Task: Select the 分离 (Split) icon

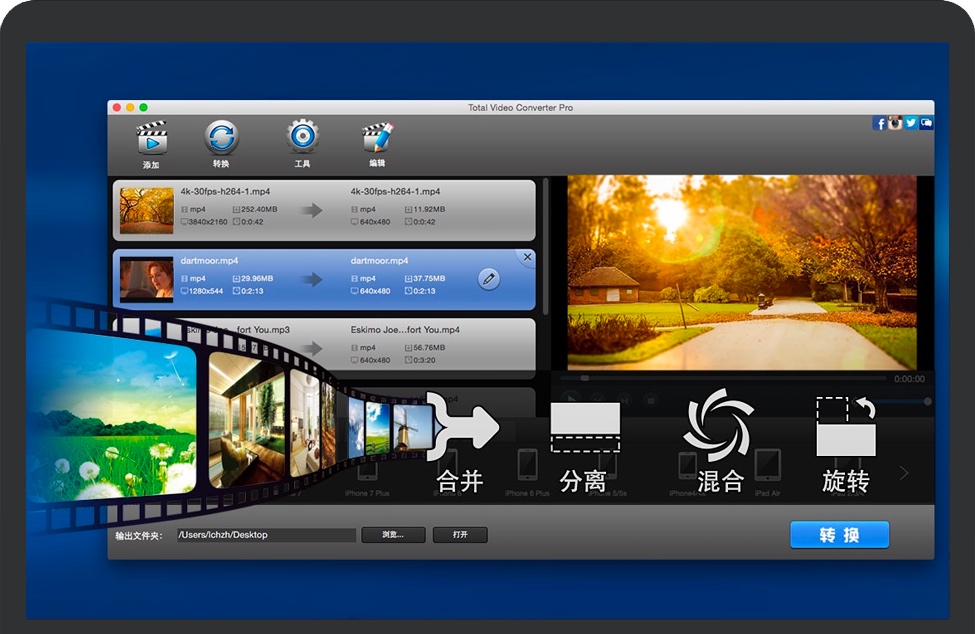Action: pos(584,428)
